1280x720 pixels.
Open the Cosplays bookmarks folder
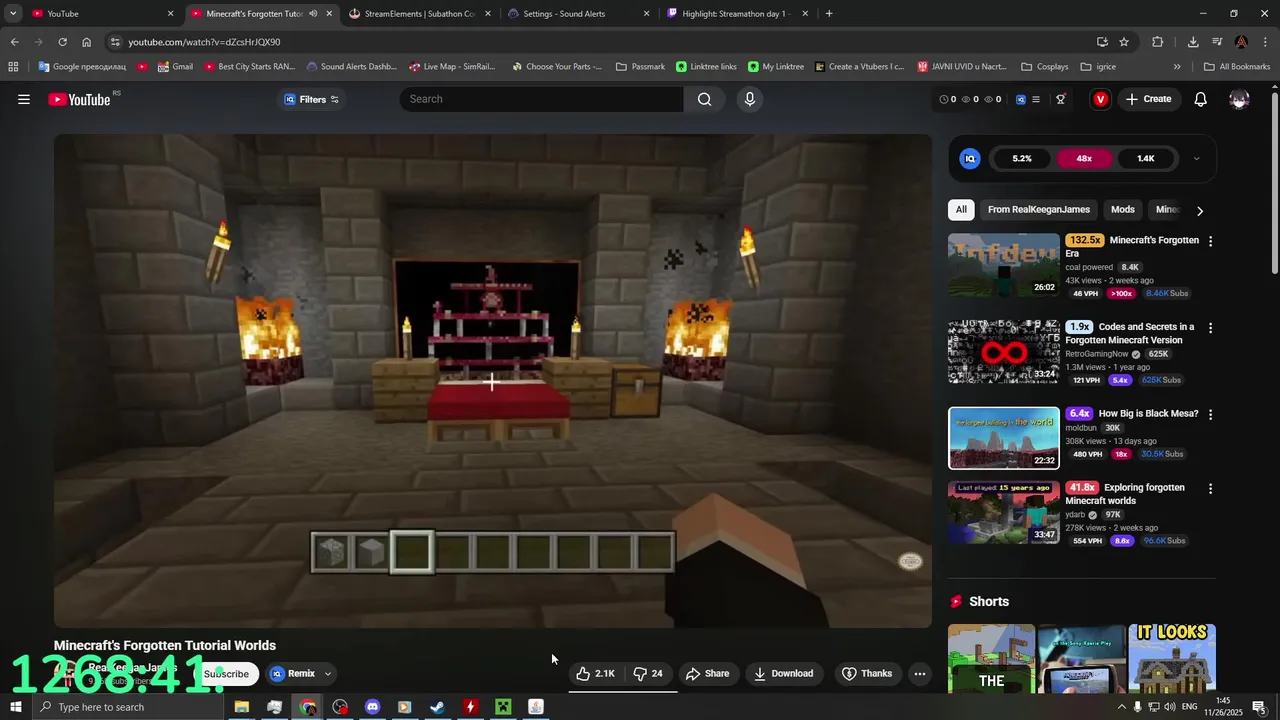tap(1045, 67)
